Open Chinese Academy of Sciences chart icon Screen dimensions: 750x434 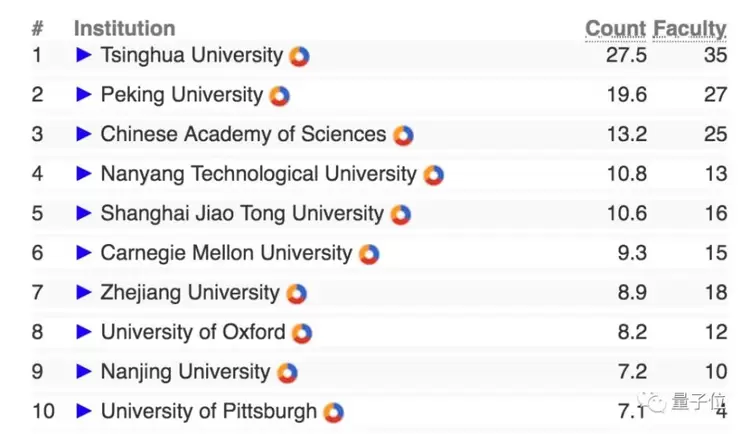click(x=402, y=136)
